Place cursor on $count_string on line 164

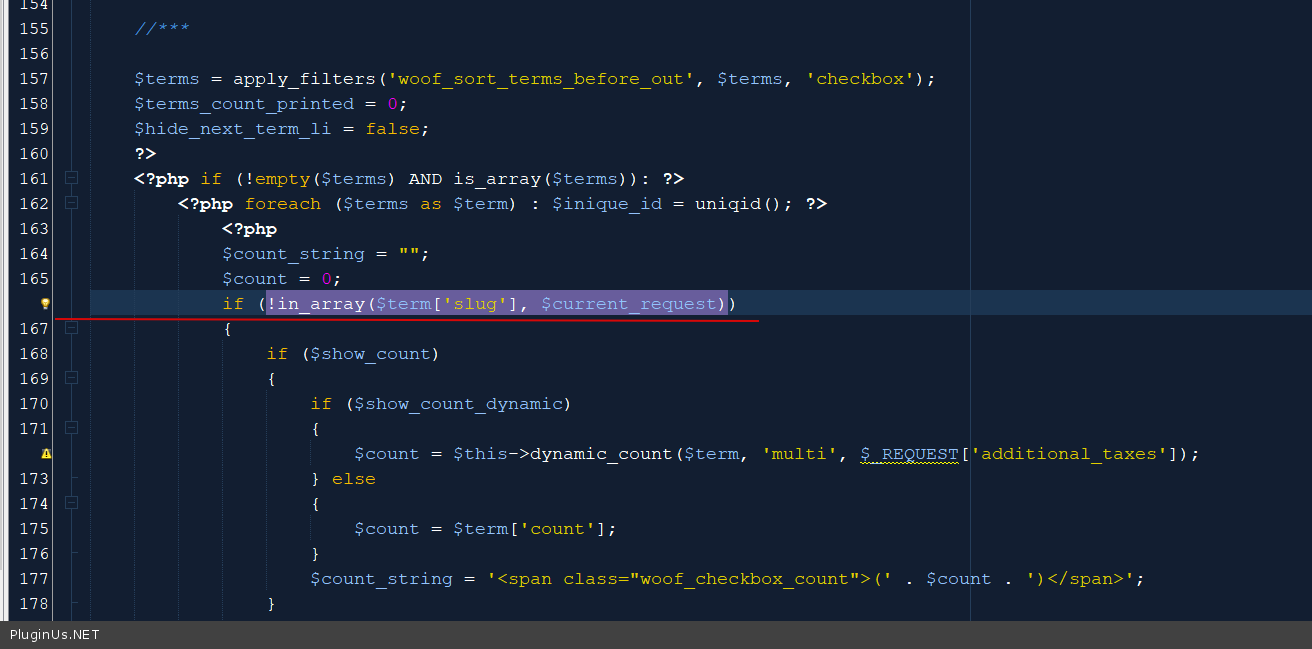tap(294, 254)
